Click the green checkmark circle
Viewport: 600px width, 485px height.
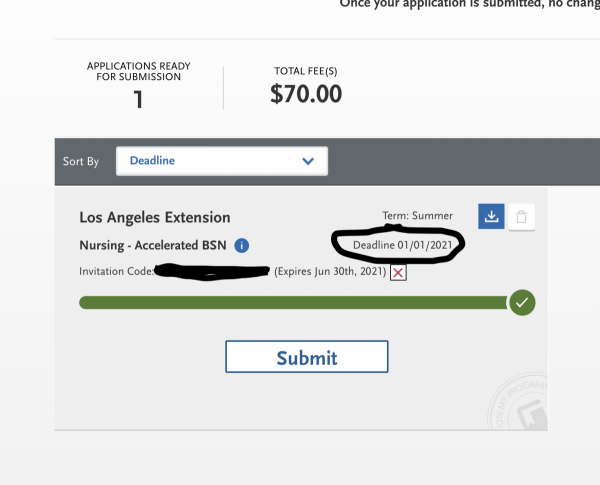521,302
